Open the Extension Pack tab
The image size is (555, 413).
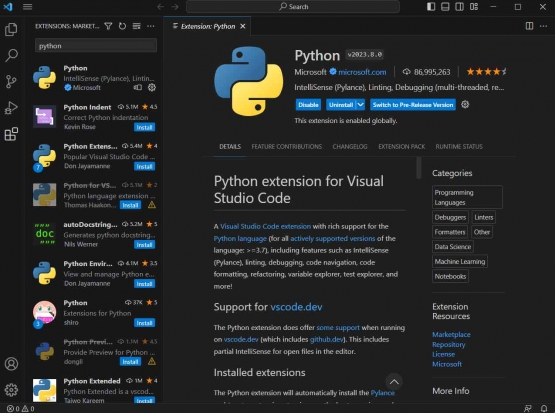[401, 147]
